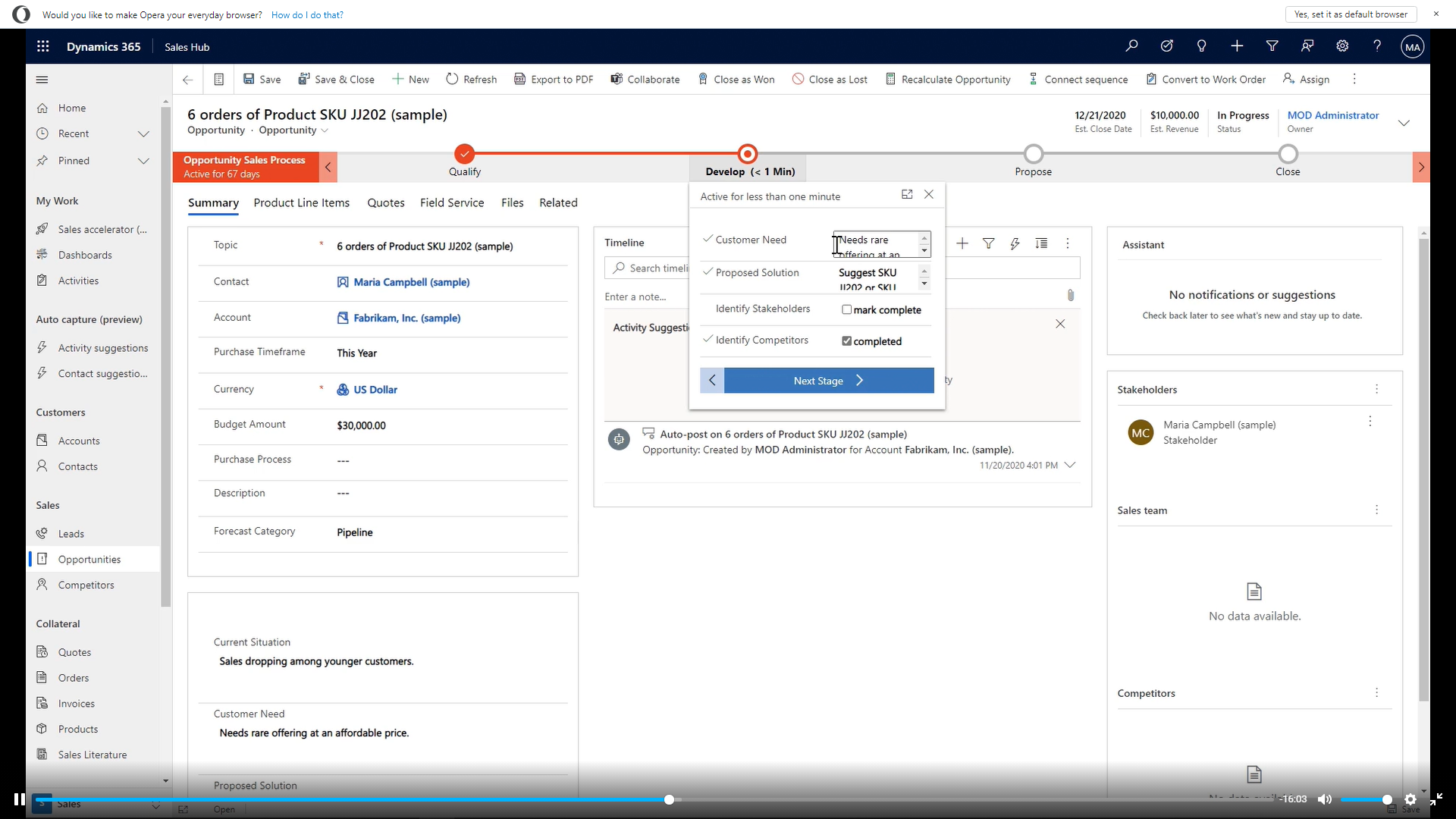1456x819 pixels.
Task: Check Identify Stakeholders mark complete box
Action: point(847,310)
